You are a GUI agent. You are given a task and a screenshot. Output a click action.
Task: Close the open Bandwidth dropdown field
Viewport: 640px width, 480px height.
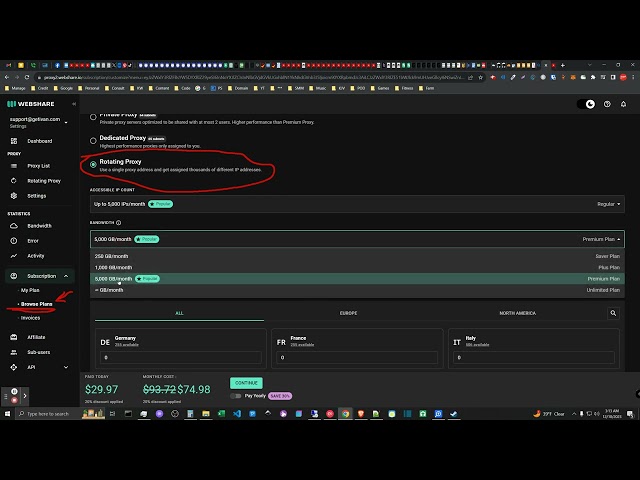(x=357, y=239)
